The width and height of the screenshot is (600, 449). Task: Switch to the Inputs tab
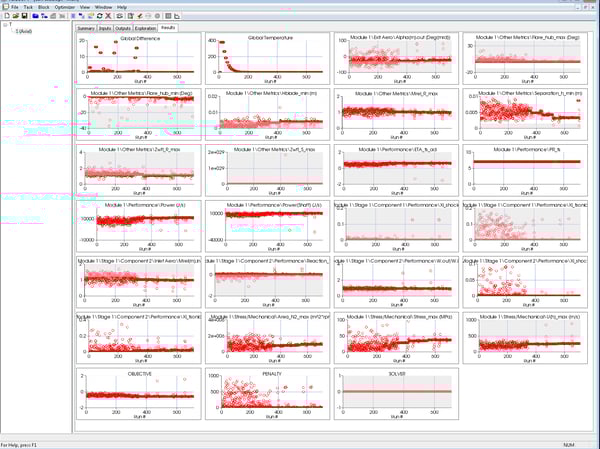pos(106,28)
